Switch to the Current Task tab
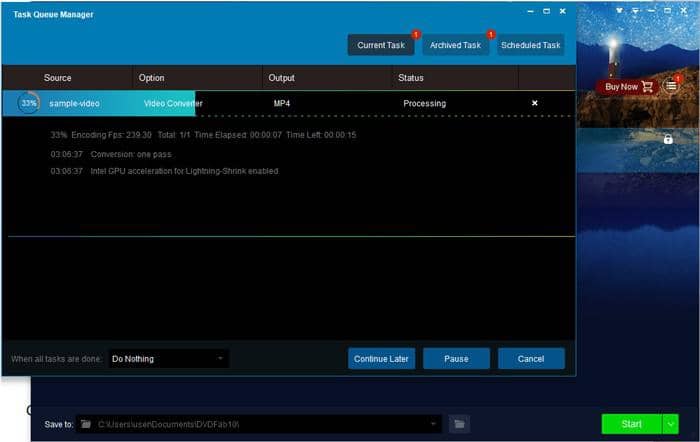The height and width of the screenshot is (442, 700). point(380,45)
